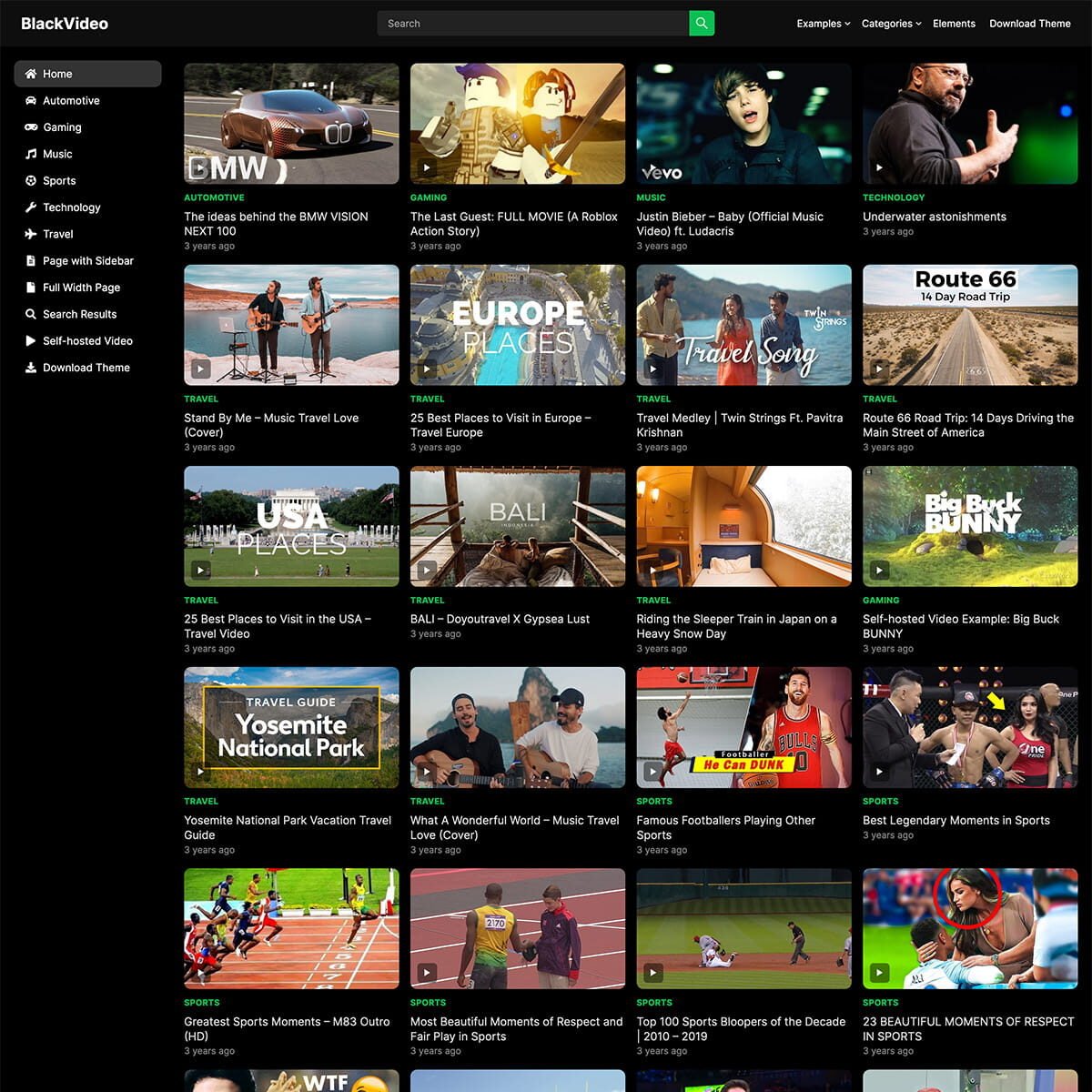Open the Elements menu item

pyautogui.click(x=954, y=24)
